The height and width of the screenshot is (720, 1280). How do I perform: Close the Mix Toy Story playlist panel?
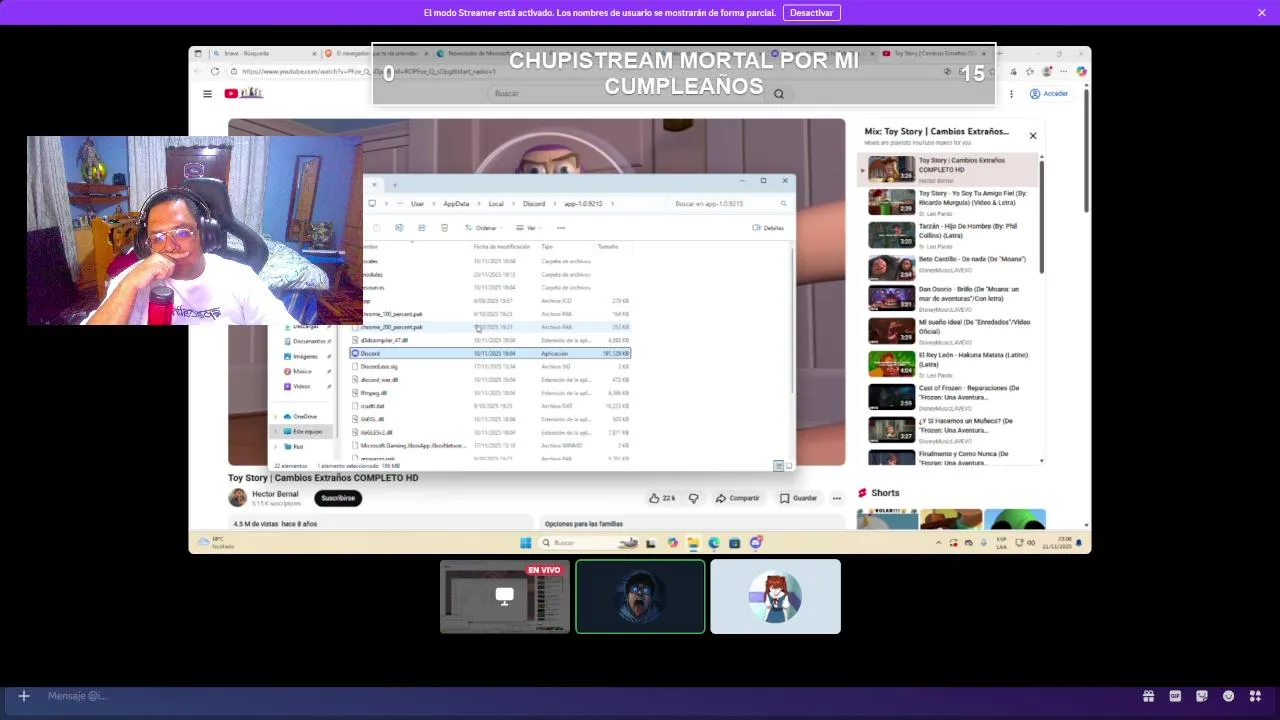click(x=1033, y=135)
